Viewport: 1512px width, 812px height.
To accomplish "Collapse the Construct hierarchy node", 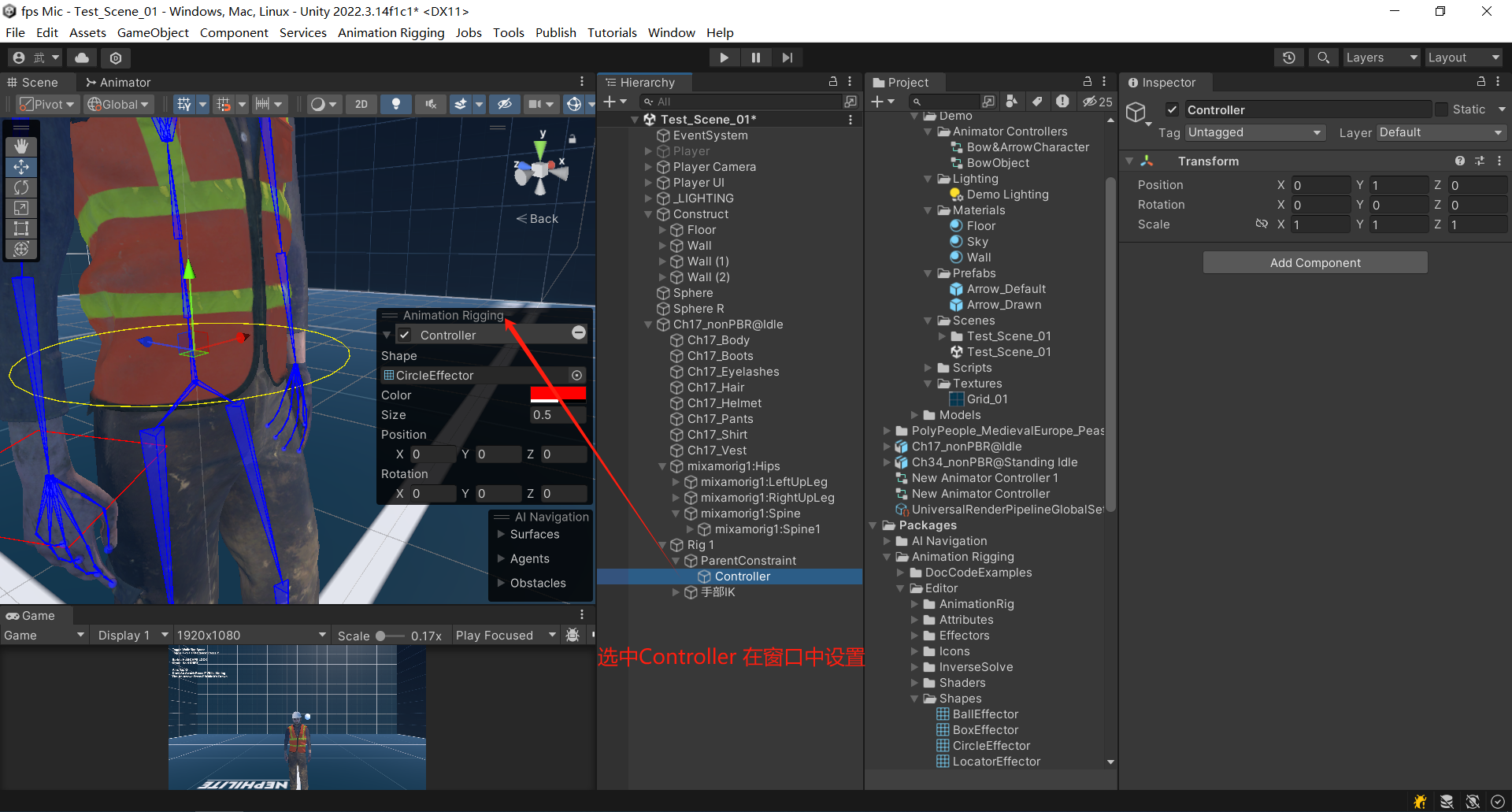I will [648, 214].
